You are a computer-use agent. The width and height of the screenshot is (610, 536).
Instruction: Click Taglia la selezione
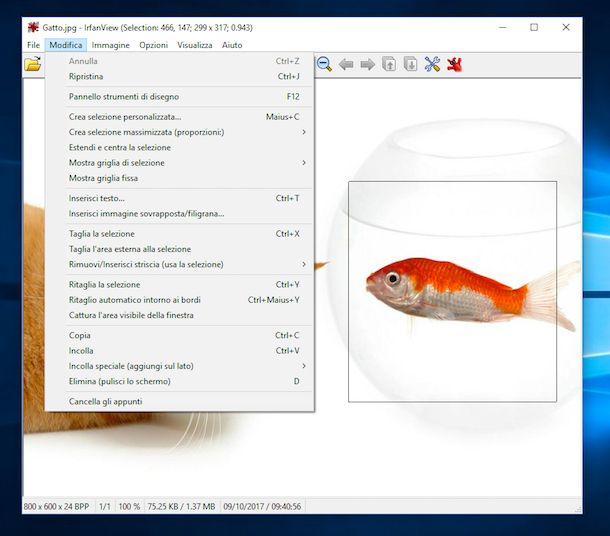[x=180, y=234]
